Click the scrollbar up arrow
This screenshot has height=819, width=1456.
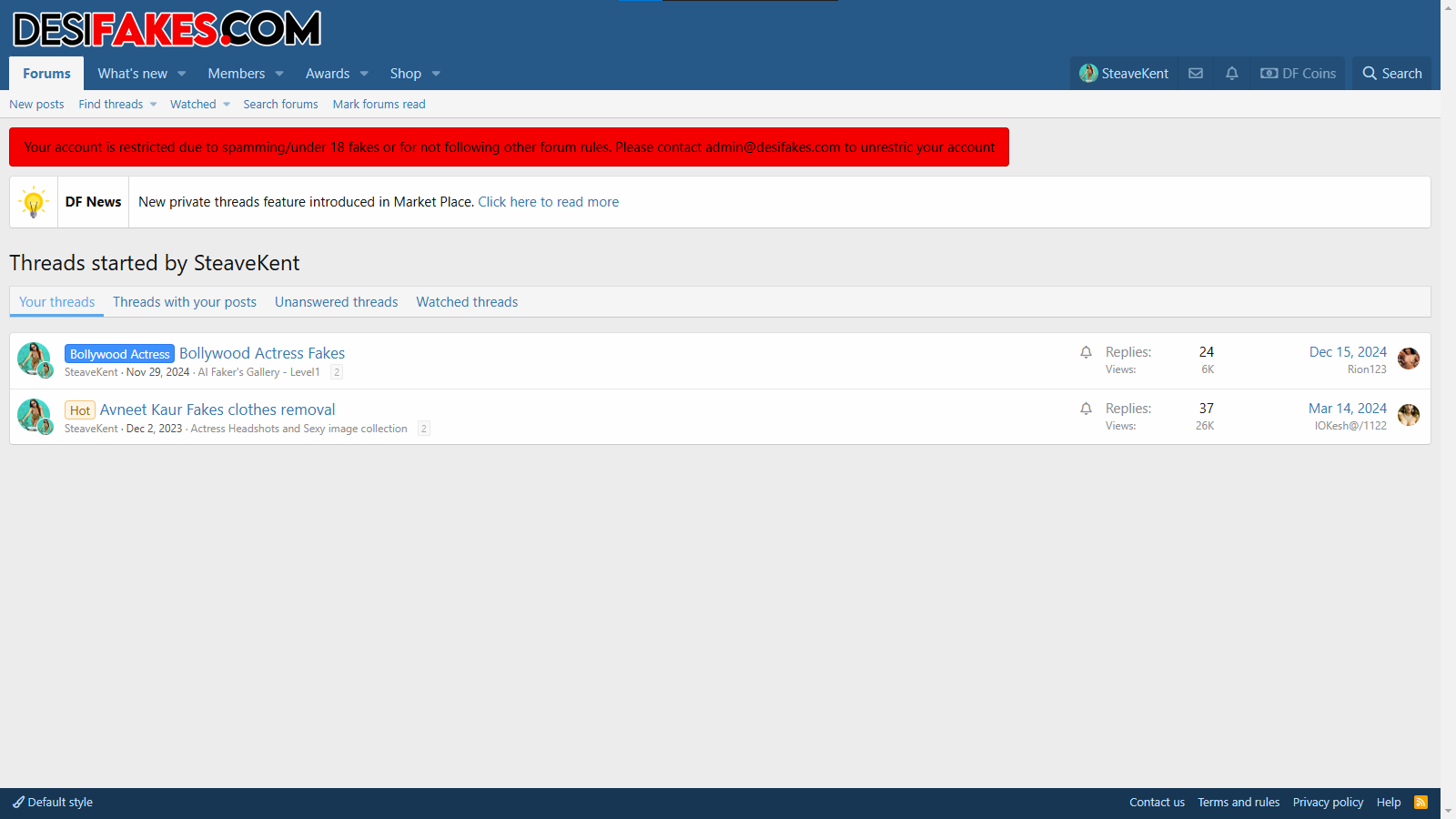tap(1448, 7)
